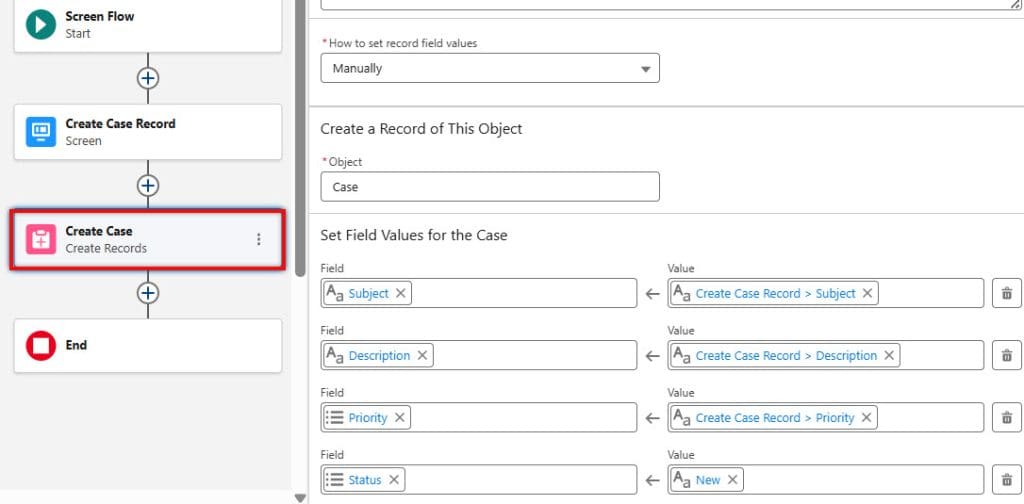Remove the Priority field pill
Screen dimensions: 1024x504
399,418
